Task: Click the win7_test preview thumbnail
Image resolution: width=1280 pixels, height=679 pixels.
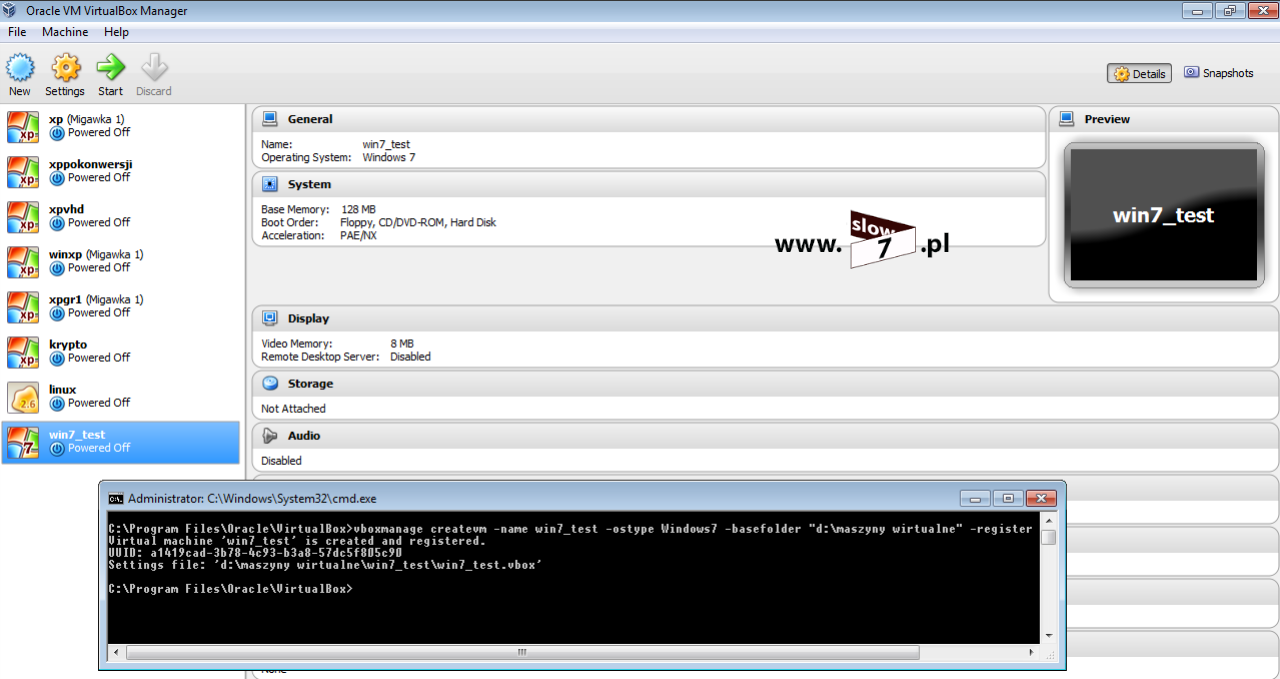Action: click(x=1163, y=215)
